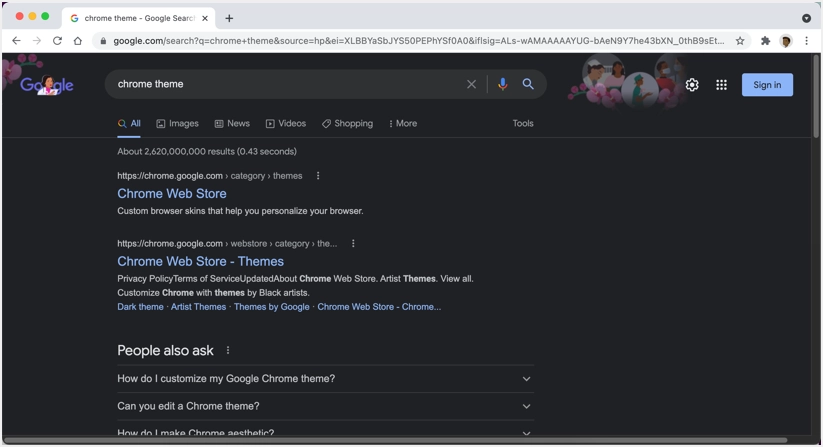Screen dimensions: 823x447
Task: Open the Artist Themes sitelink
Action: click(x=198, y=307)
